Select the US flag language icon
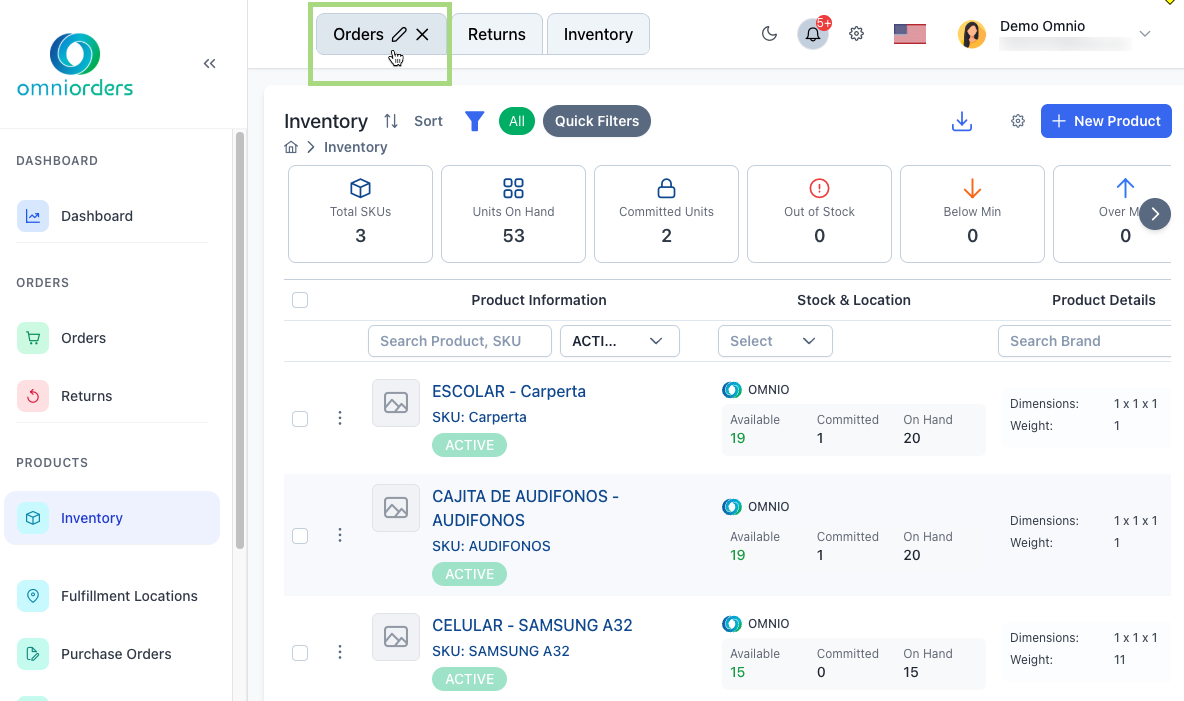This screenshot has height=701, width=1184. pos(909,34)
